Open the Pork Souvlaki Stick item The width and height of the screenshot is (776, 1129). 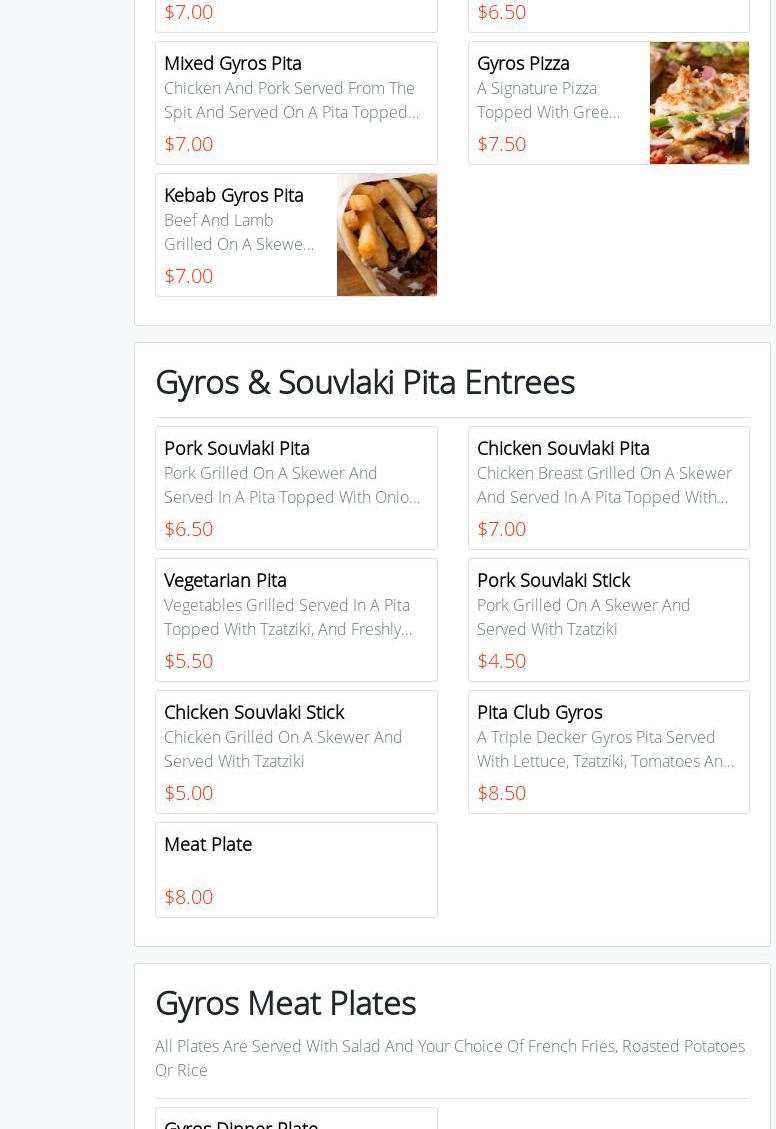pyautogui.click(x=608, y=620)
